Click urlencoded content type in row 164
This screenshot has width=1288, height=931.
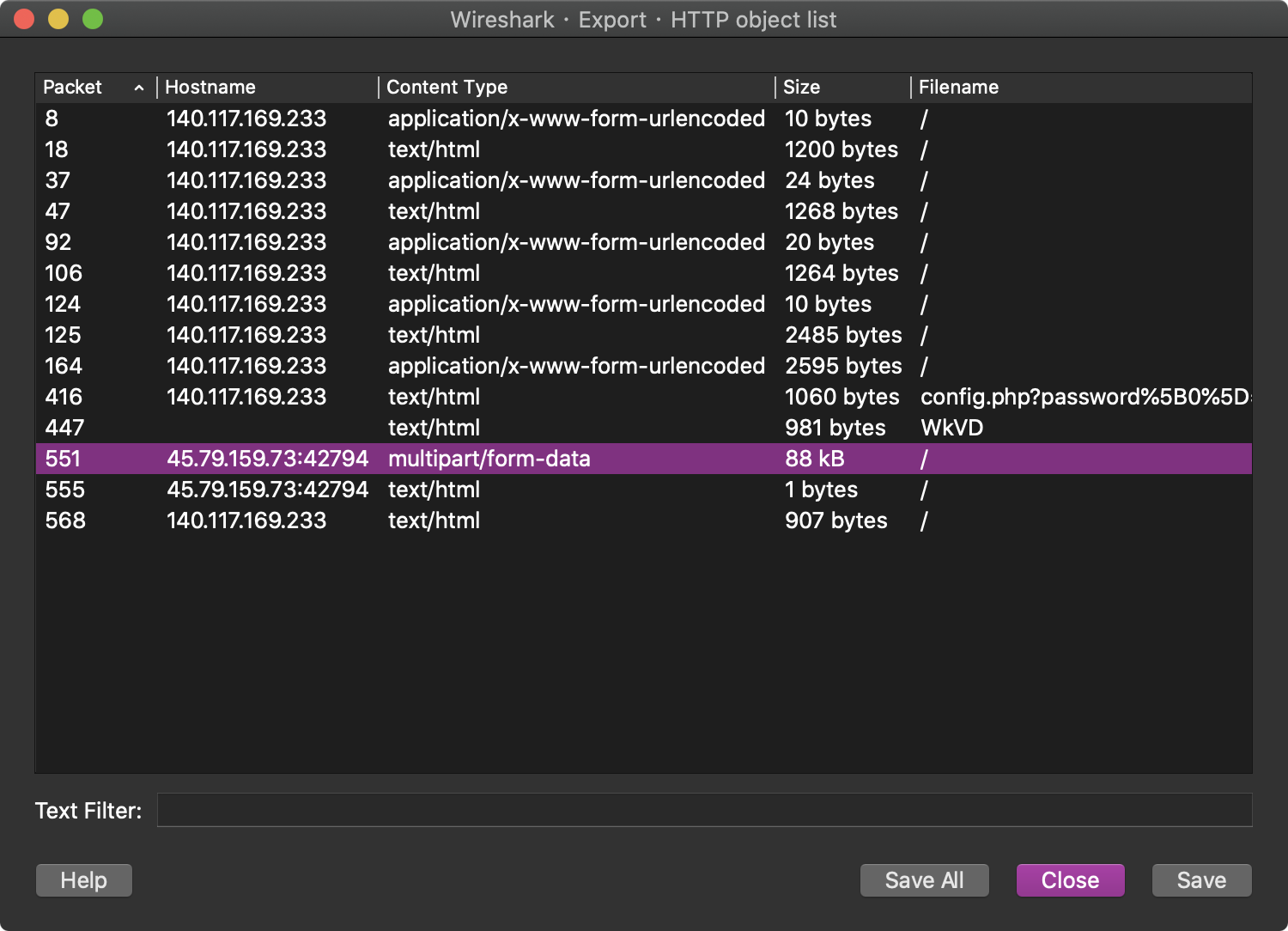576,366
